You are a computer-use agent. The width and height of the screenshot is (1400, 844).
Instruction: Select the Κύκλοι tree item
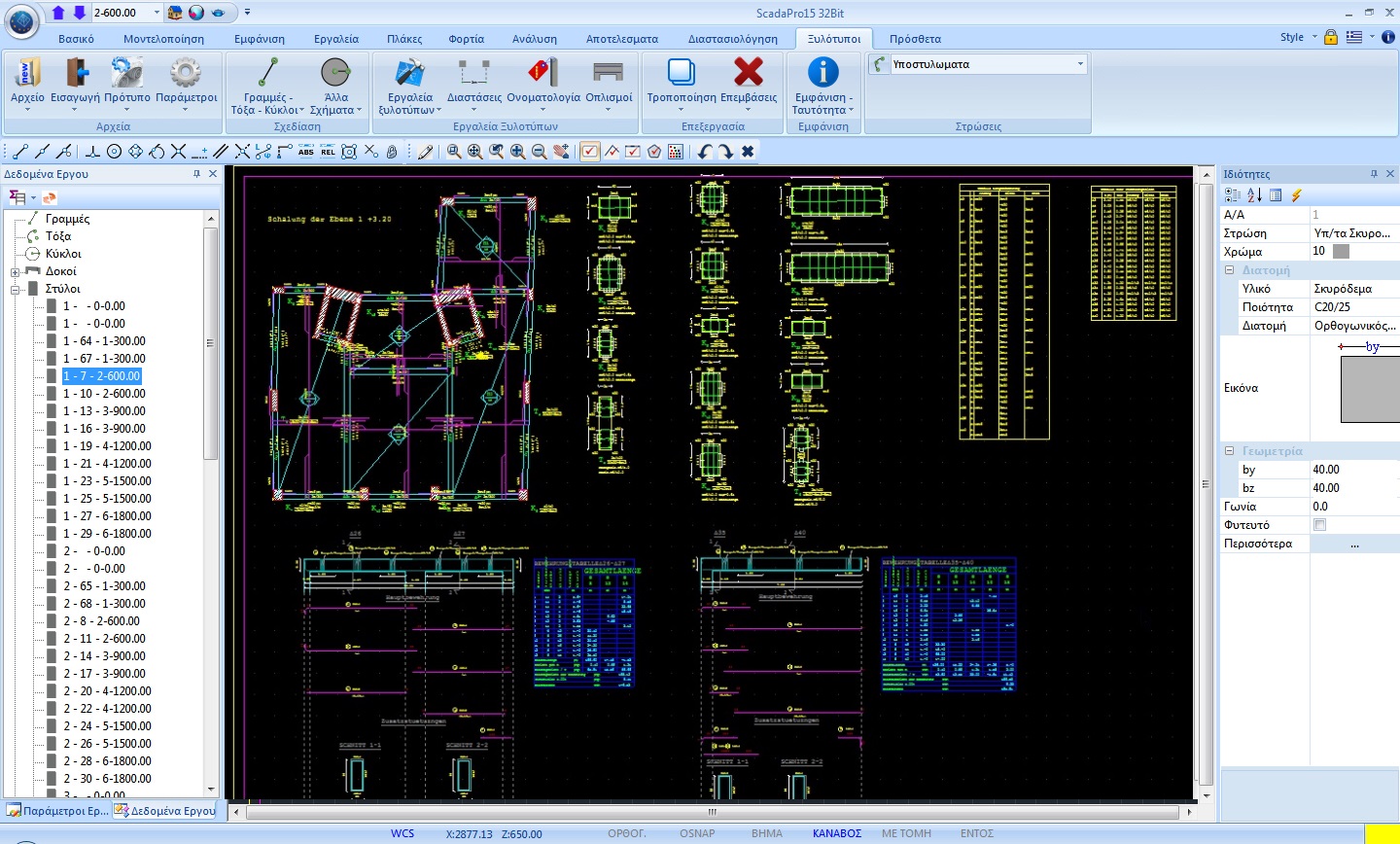point(63,254)
